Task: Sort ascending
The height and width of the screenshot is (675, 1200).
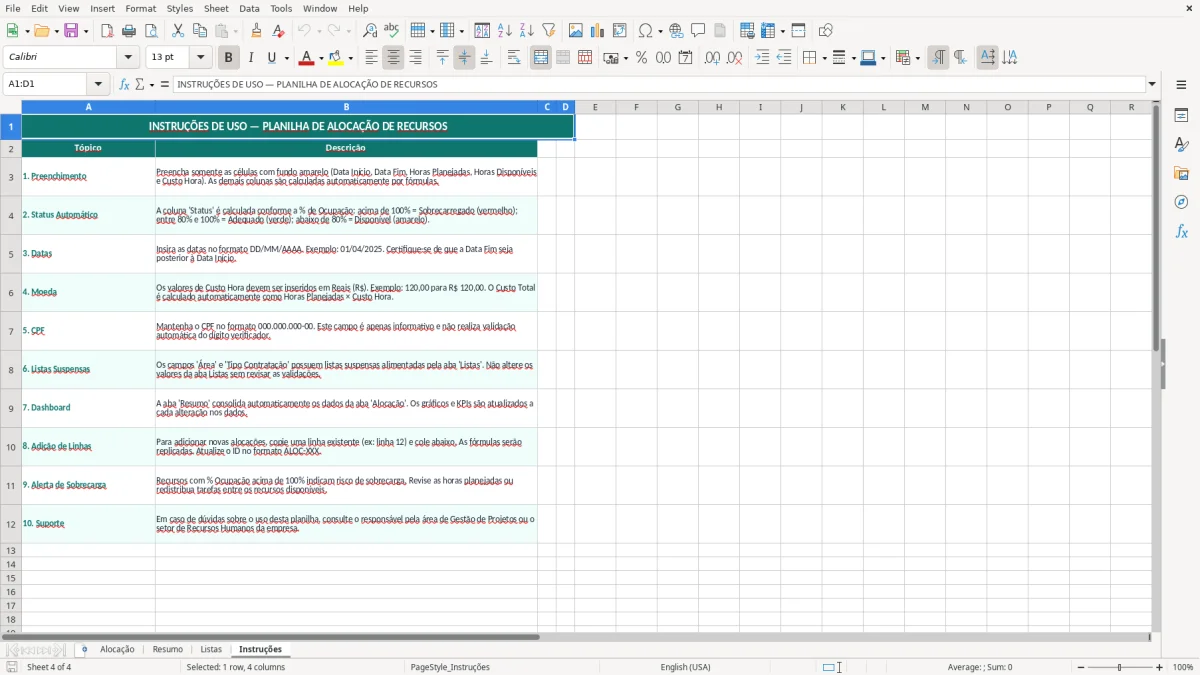Action: click(505, 31)
